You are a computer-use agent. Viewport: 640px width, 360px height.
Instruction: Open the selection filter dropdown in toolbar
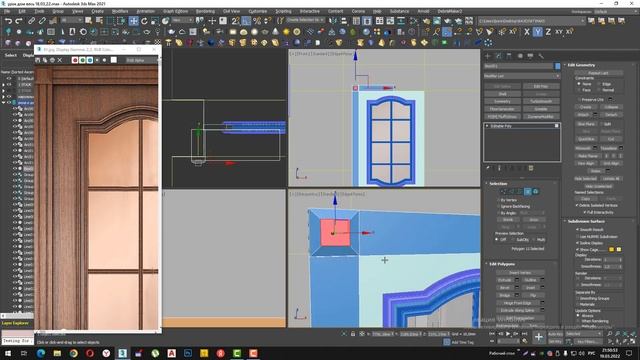(x=71, y=20)
